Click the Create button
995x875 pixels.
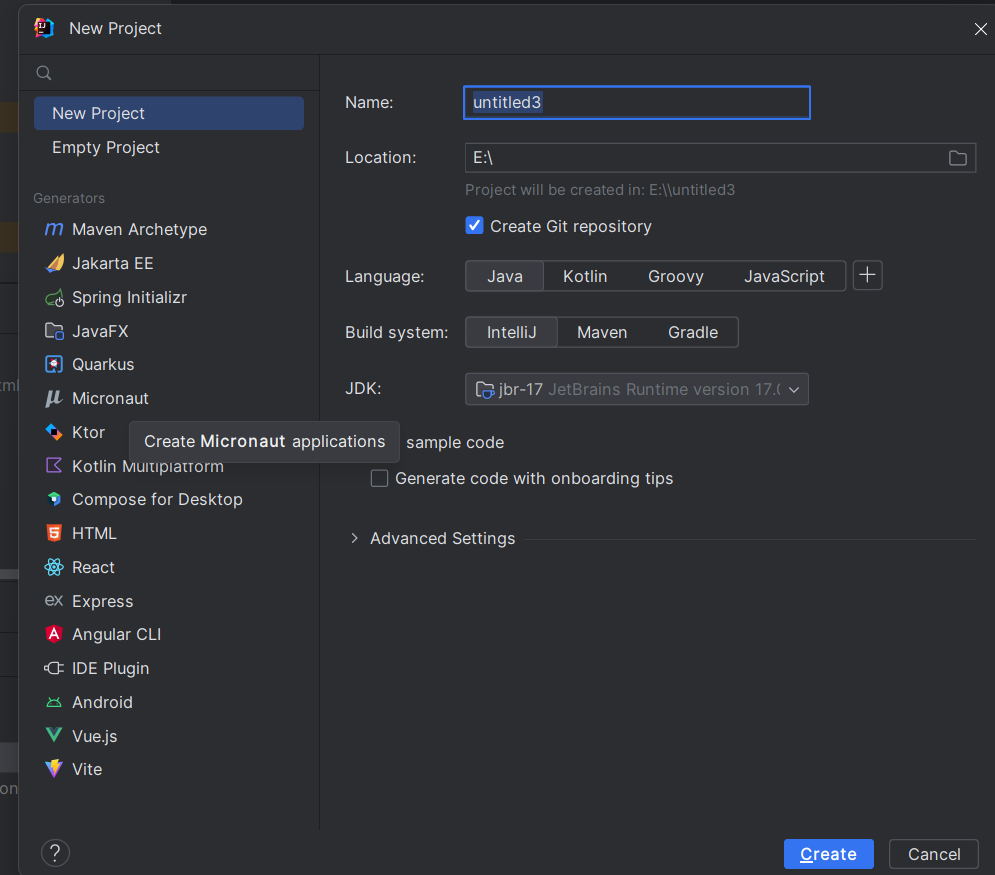(x=828, y=854)
